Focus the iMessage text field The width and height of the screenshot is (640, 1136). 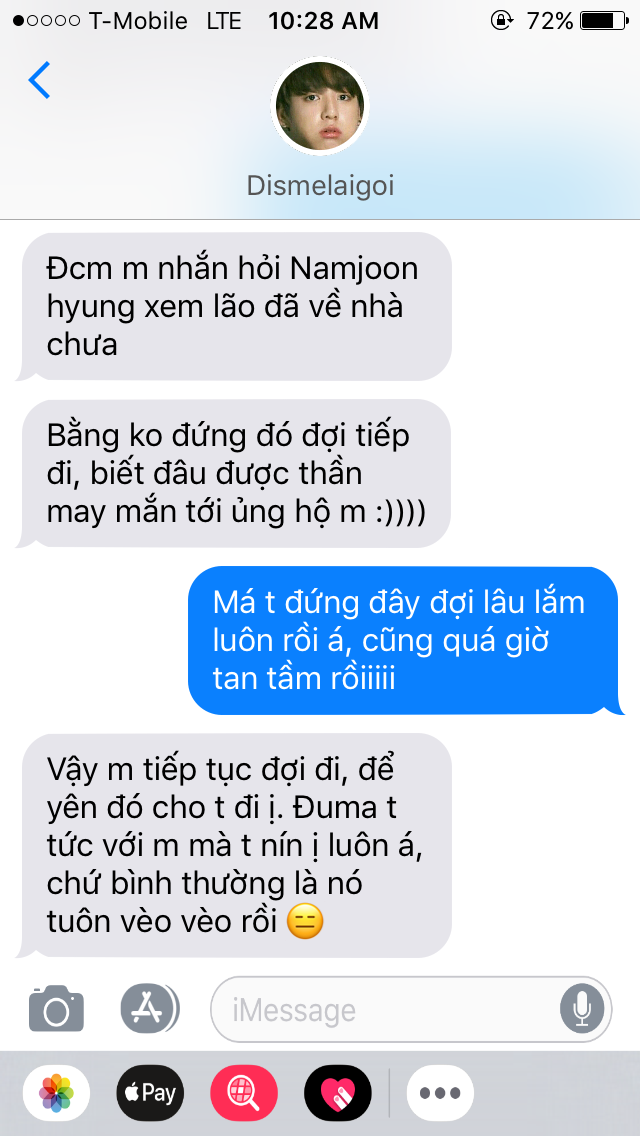(x=411, y=1009)
